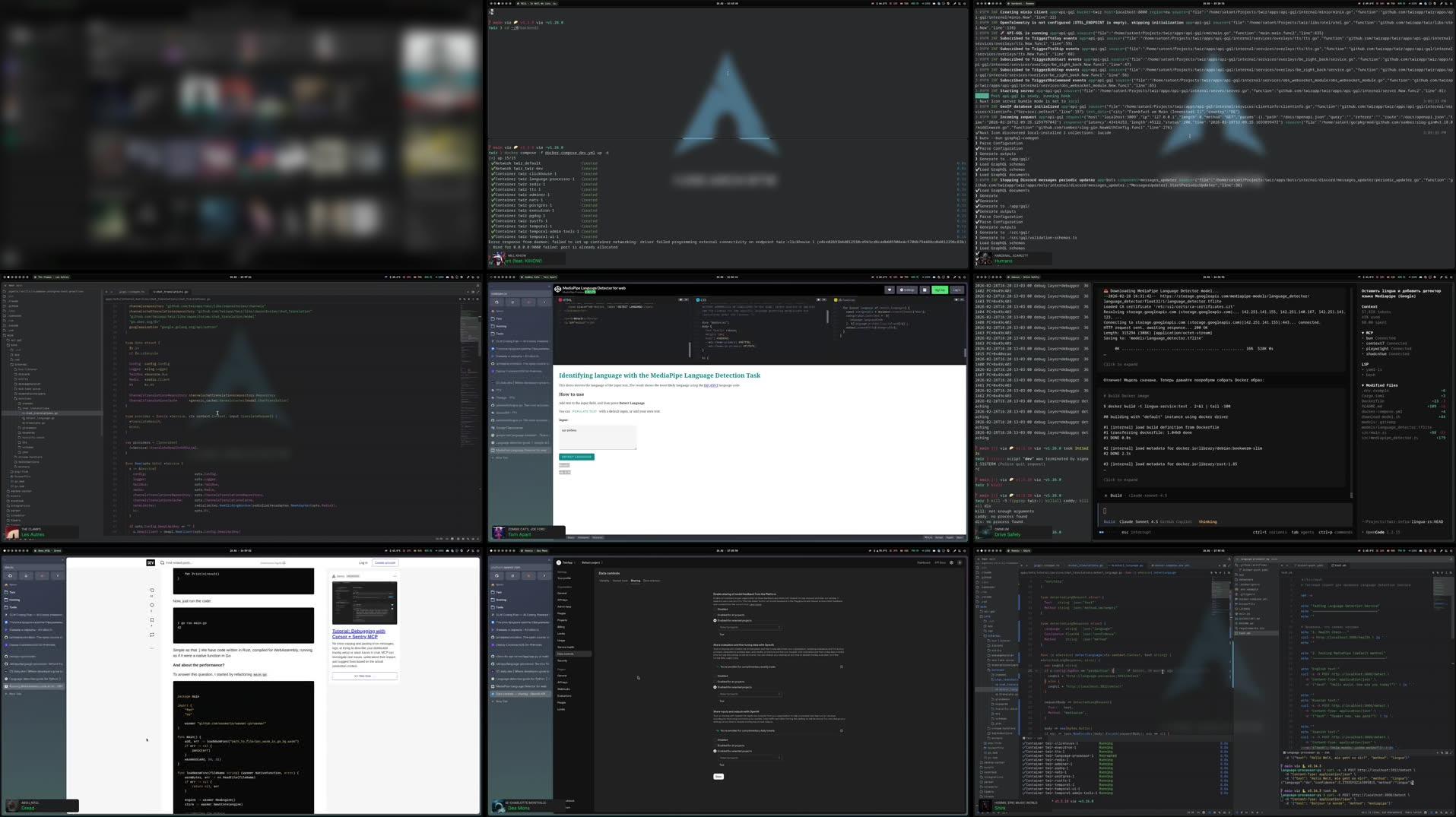This screenshot has height=817, width=1456.
Task: Click the CSS editor vertical scrollbar in CodePen
Action: (x=827, y=318)
